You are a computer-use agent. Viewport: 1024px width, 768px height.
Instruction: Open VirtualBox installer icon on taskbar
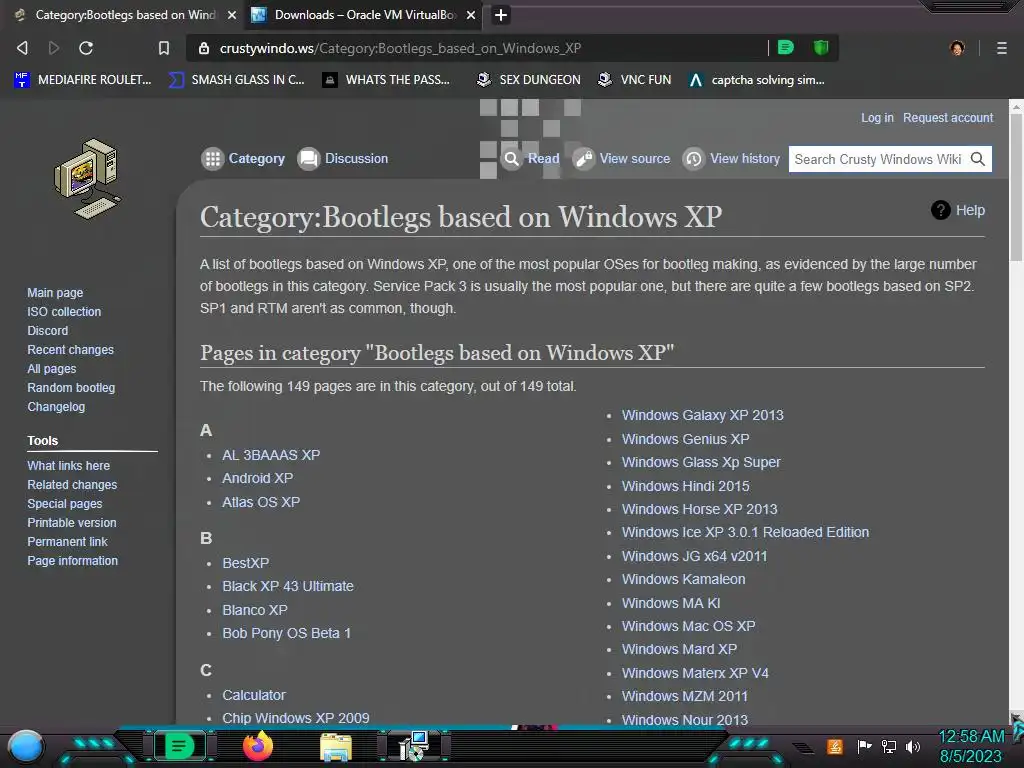(x=414, y=746)
